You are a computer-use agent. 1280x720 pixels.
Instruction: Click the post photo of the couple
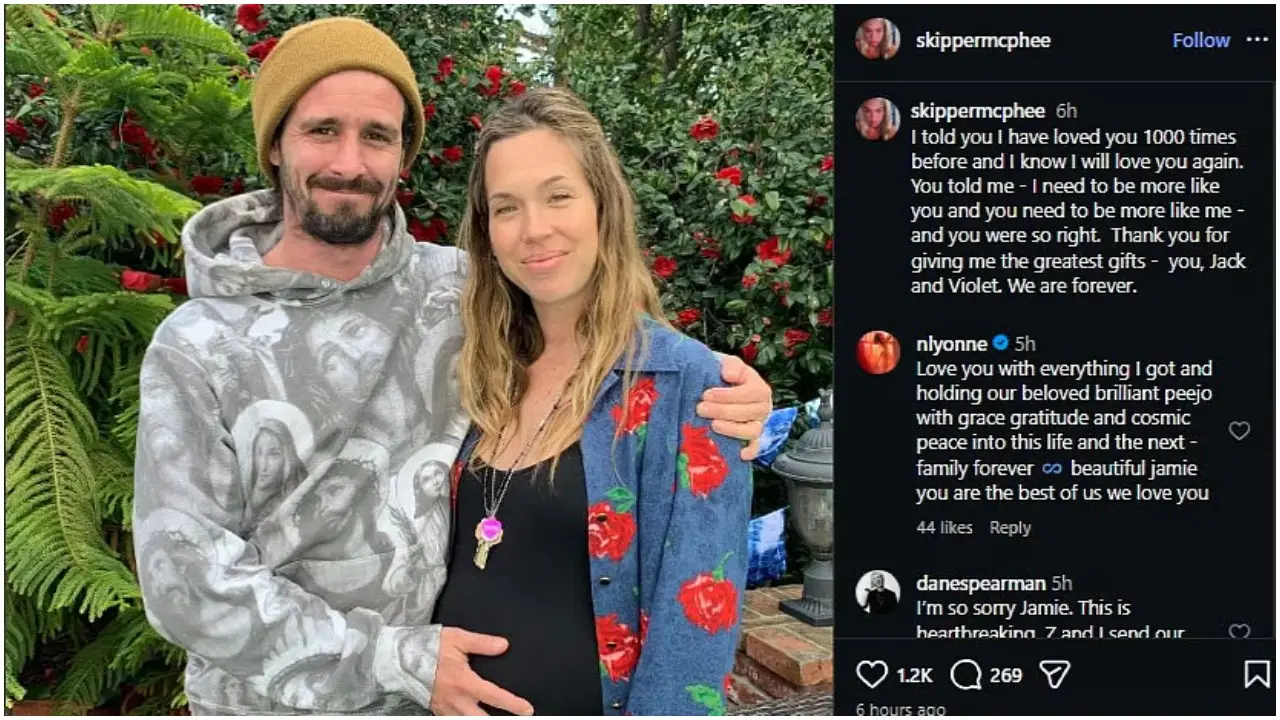click(418, 360)
